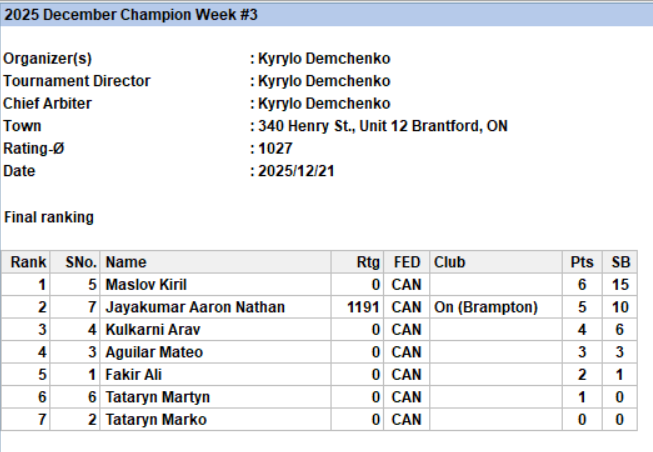653x452 pixels.
Task: Select the Name column header
Action: pos(126,262)
